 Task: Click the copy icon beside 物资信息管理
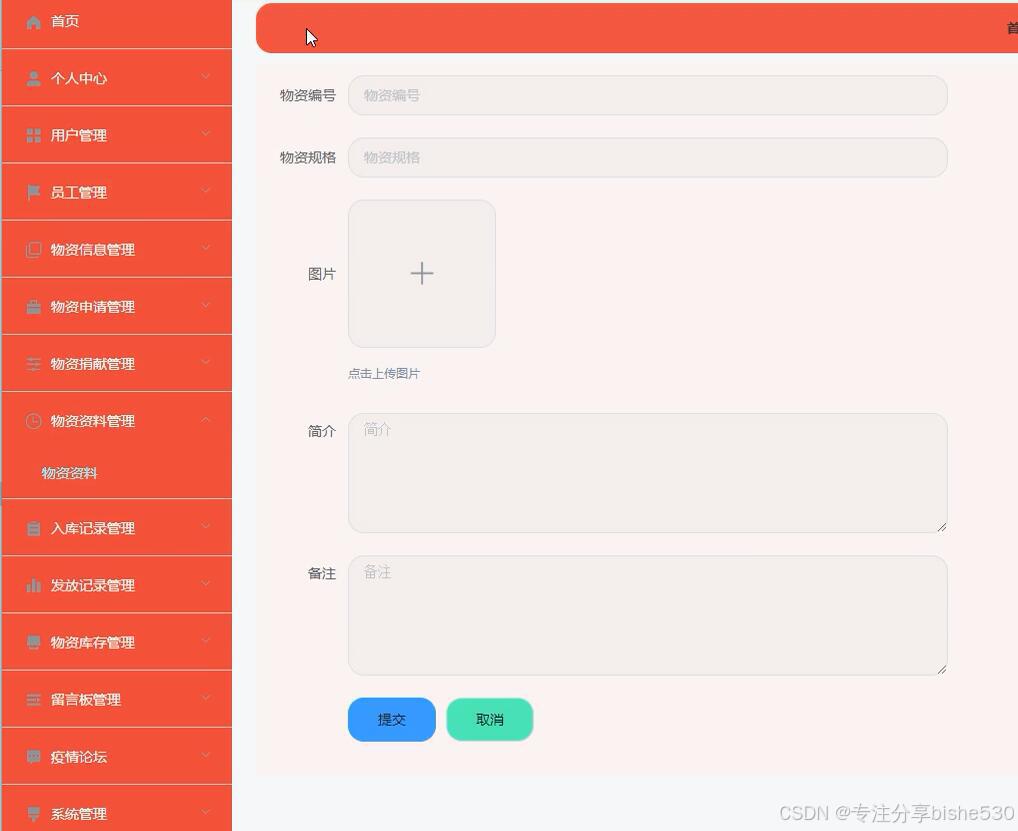click(x=33, y=250)
